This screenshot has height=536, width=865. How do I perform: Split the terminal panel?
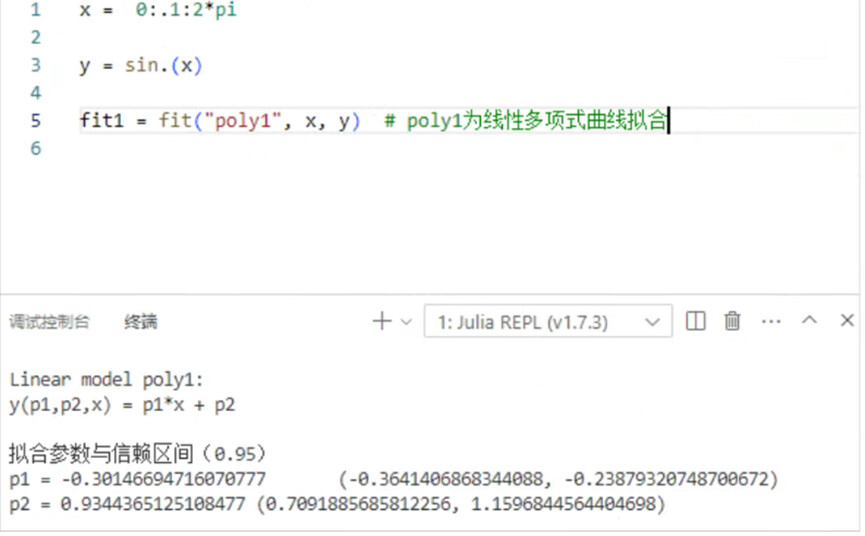coord(695,321)
